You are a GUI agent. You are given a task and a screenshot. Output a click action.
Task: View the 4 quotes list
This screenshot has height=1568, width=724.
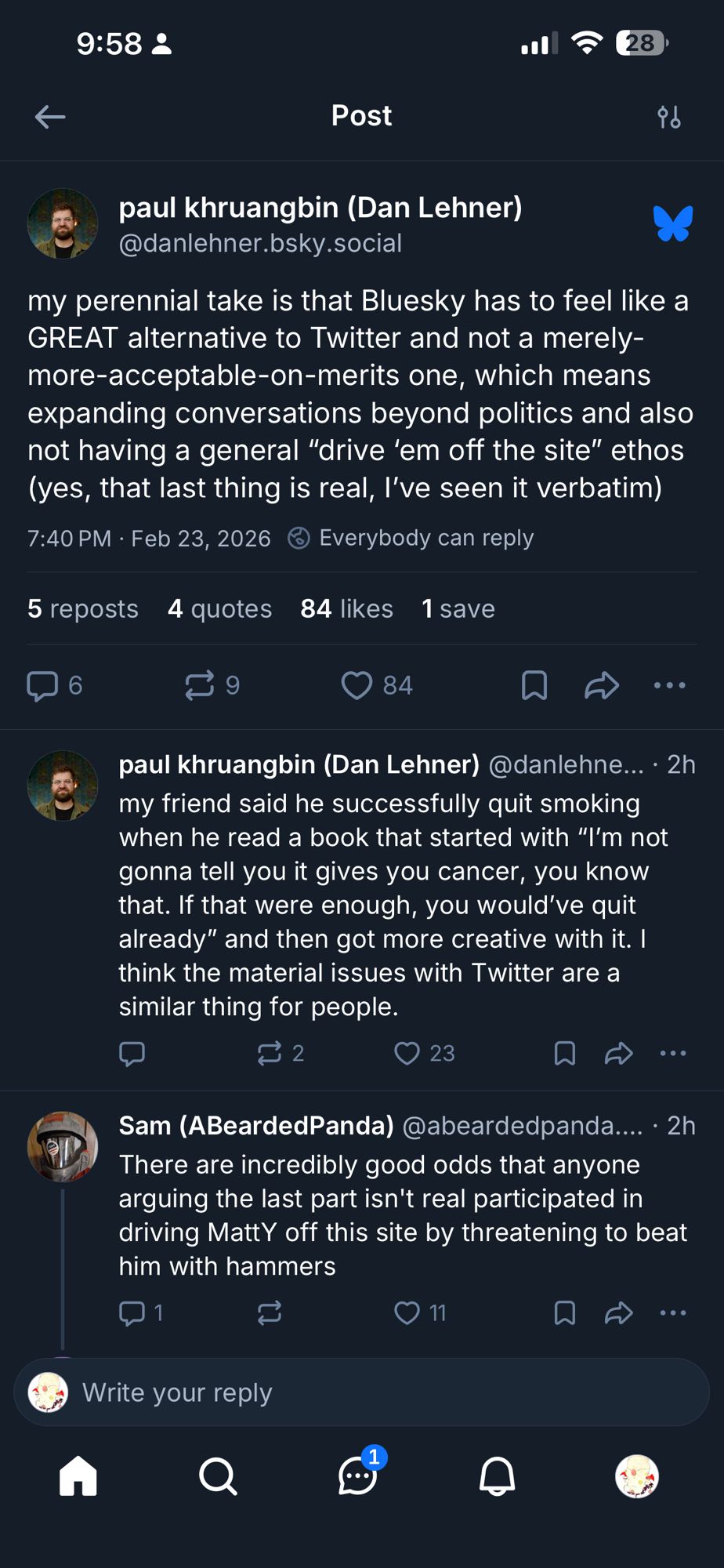(219, 608)
